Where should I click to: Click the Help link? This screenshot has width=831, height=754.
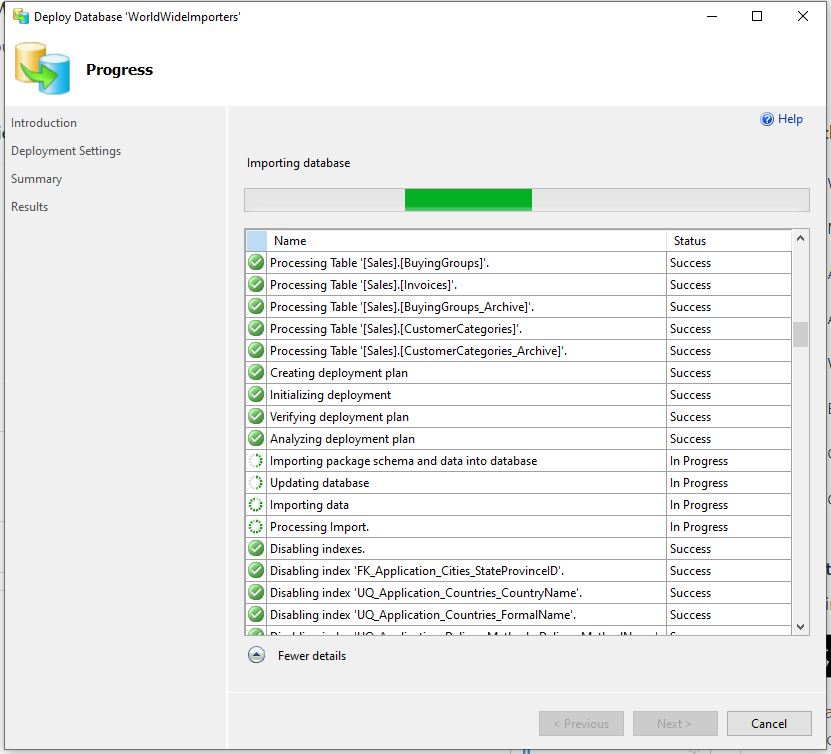click(x=790, y=119)
